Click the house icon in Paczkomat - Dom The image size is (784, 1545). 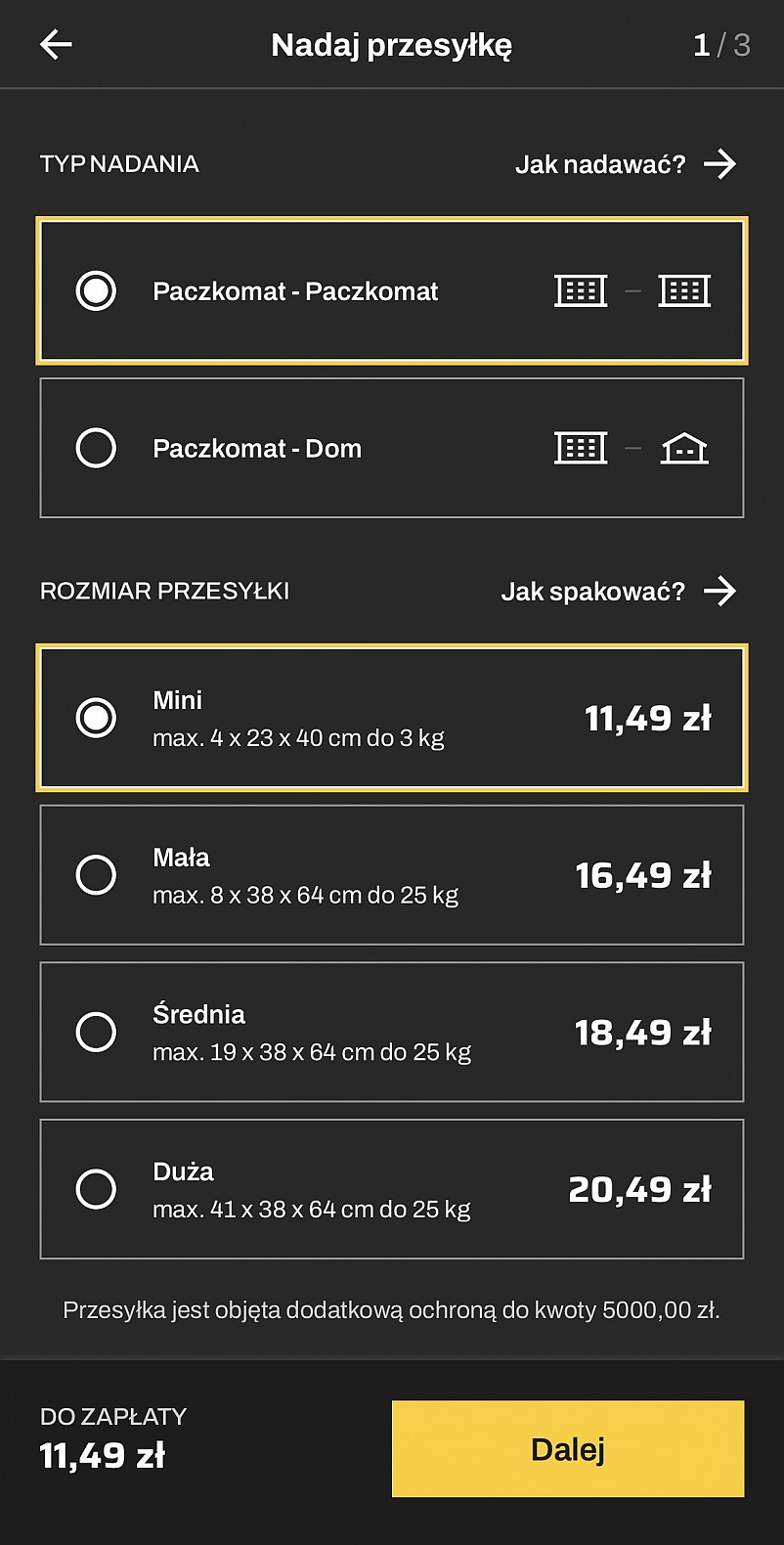(684, 449)
